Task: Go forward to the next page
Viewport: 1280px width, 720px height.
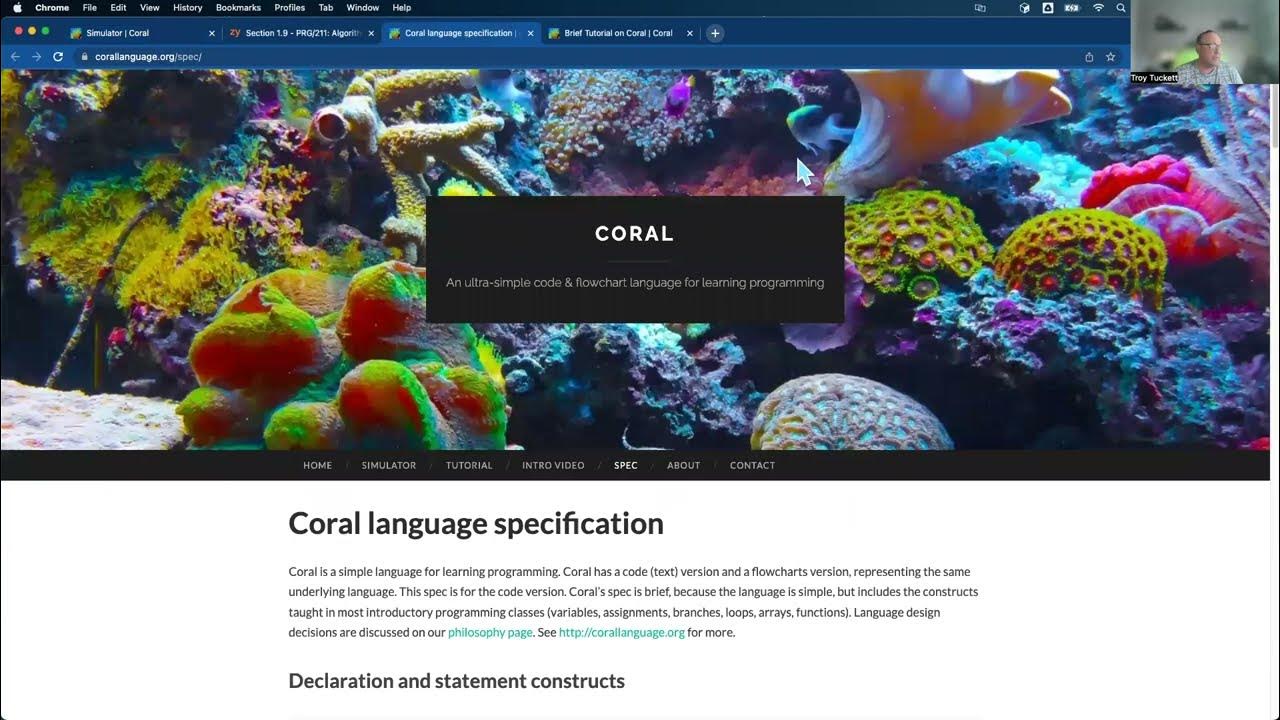Action: (36, 57)
